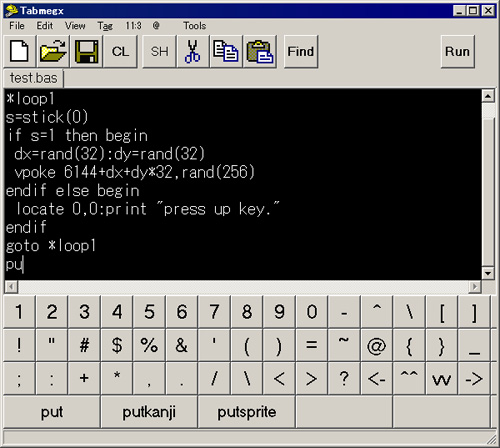The image size is (500, 448).
Task: Open the Edit menu
Action: point(45,26)
